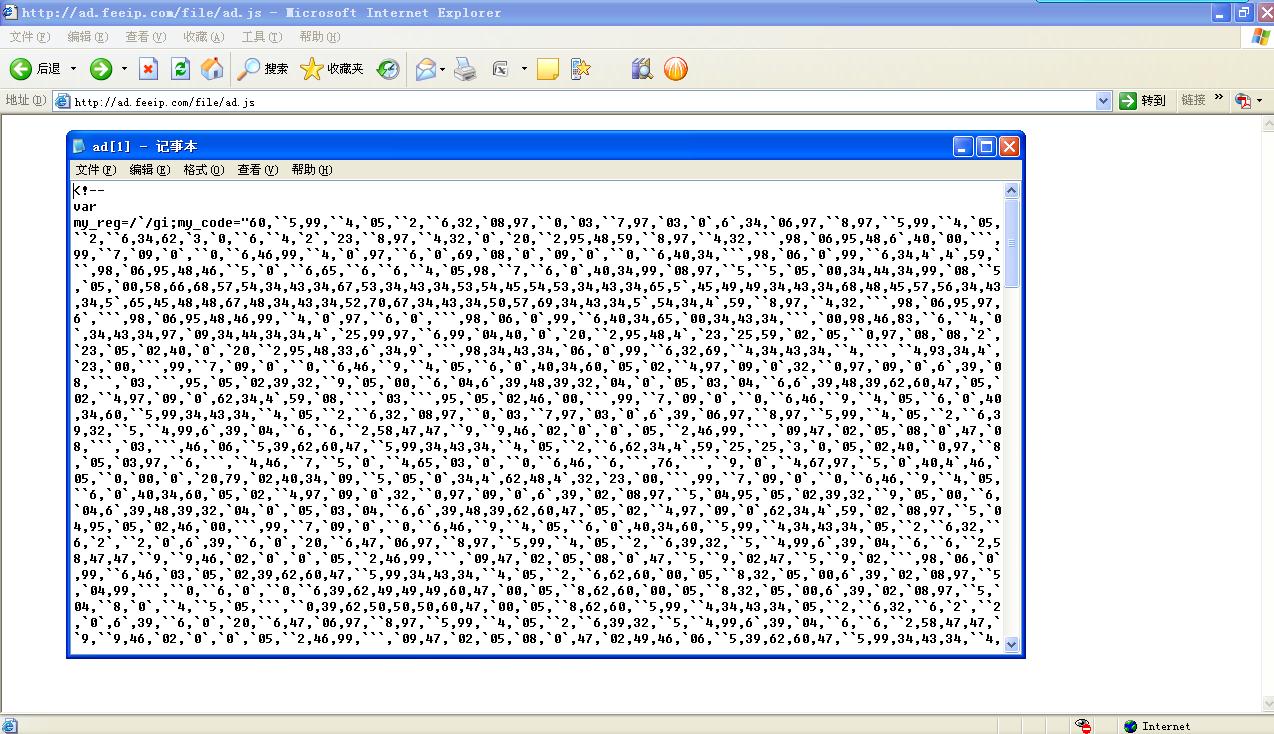This screenshot has width=1274, height=734.
Task: Click Notepad scrollbar up arrow
Action: 1011,191
